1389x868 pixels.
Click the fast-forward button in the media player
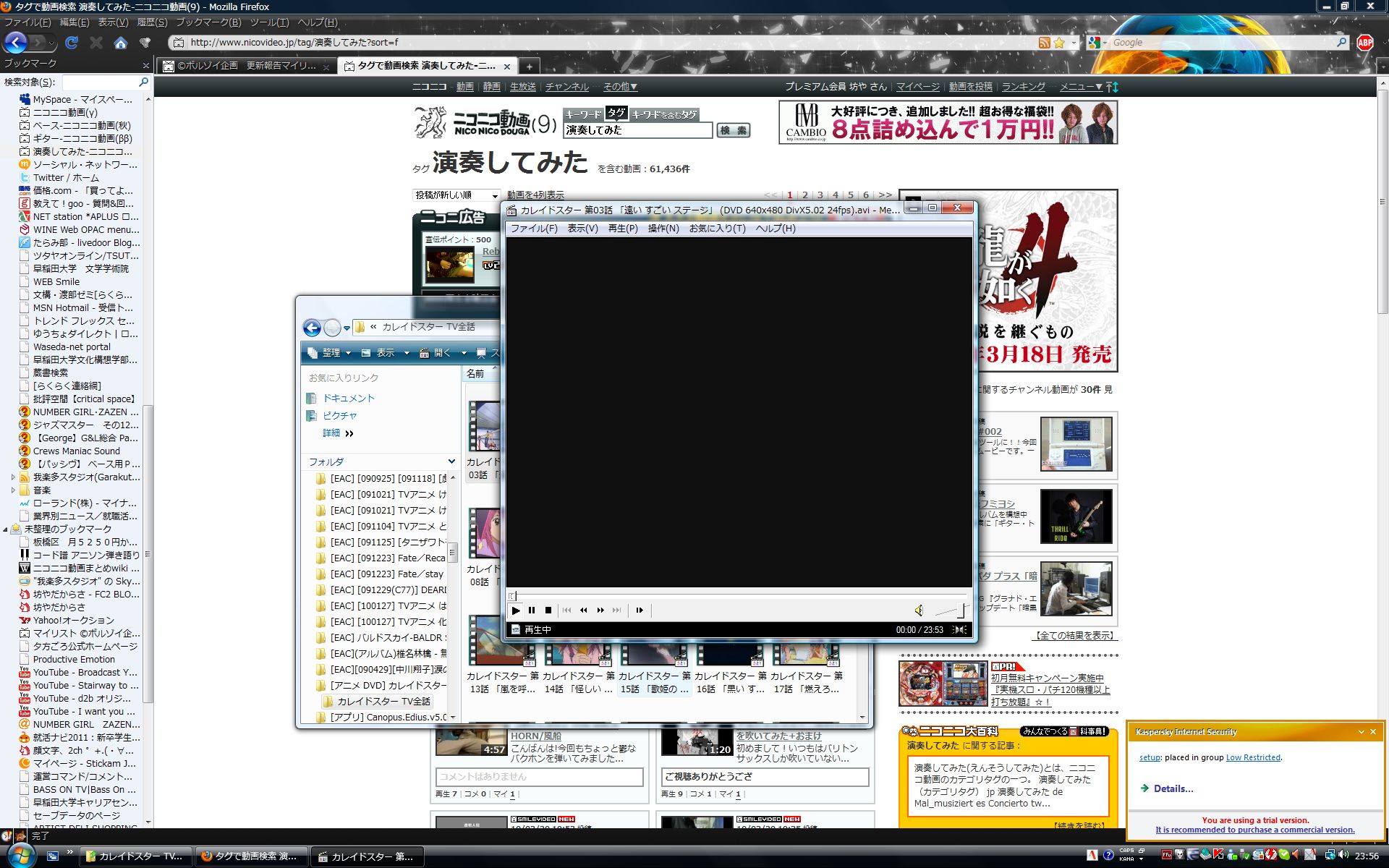pos(600,610)
